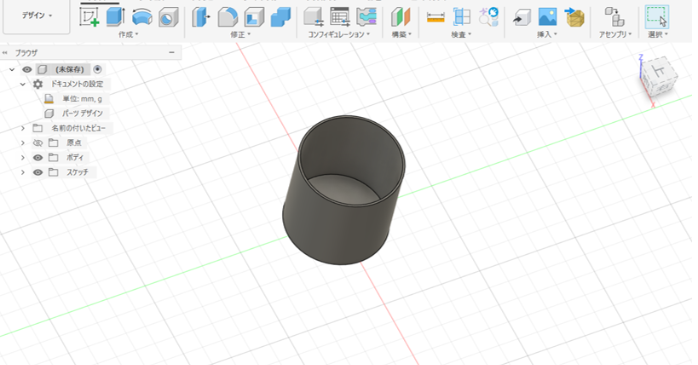Open the configuration table icon
This screenshot has height=365, width=698.
(x=340, y=17)
